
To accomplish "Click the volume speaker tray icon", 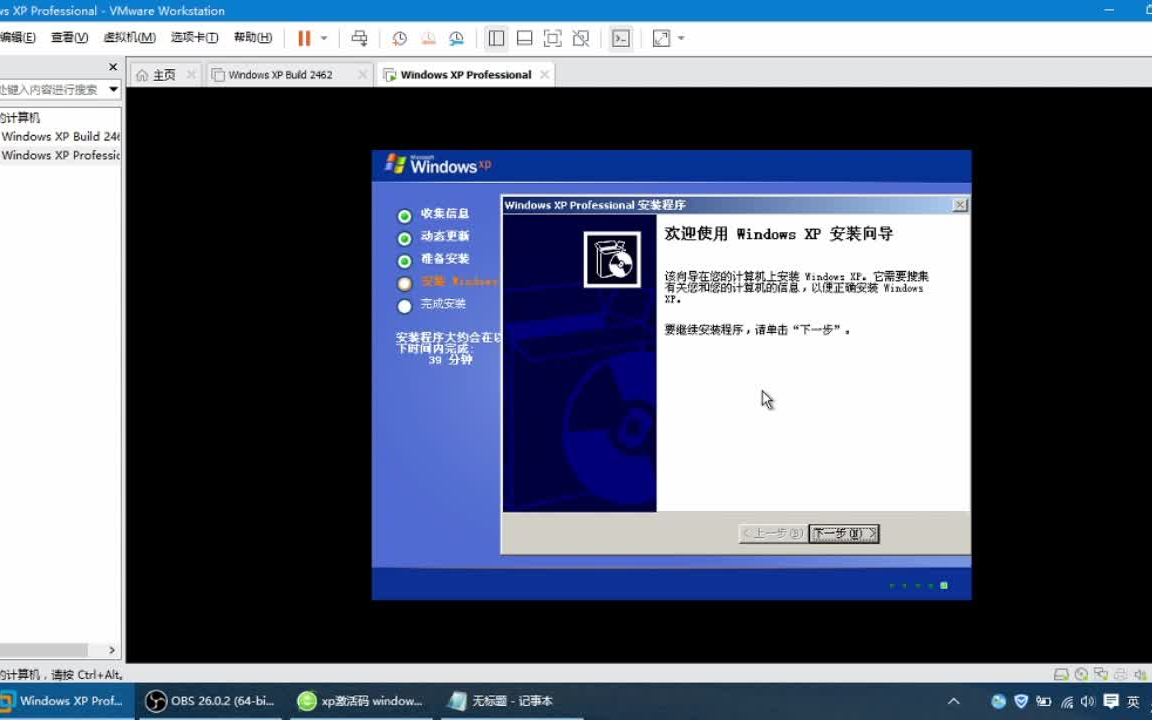I will click(1088, 701).
